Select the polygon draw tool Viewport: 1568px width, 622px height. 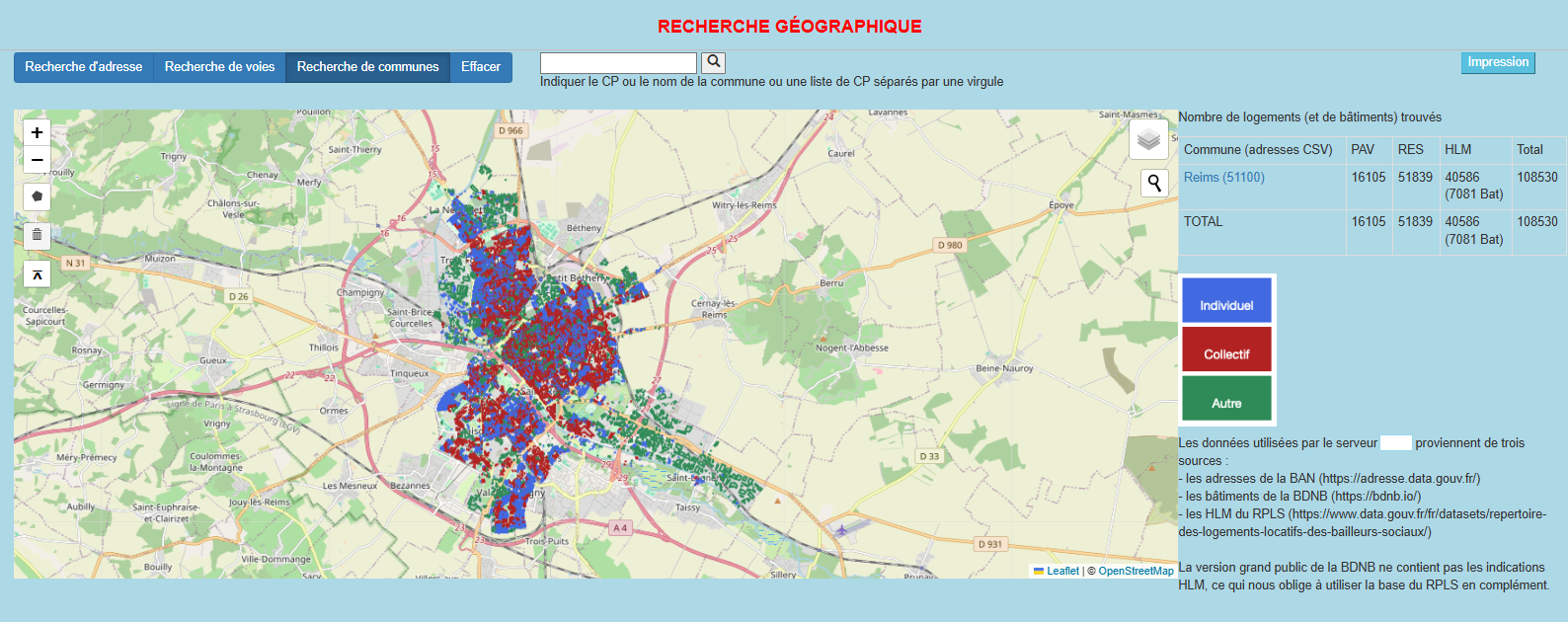(37, 195)
